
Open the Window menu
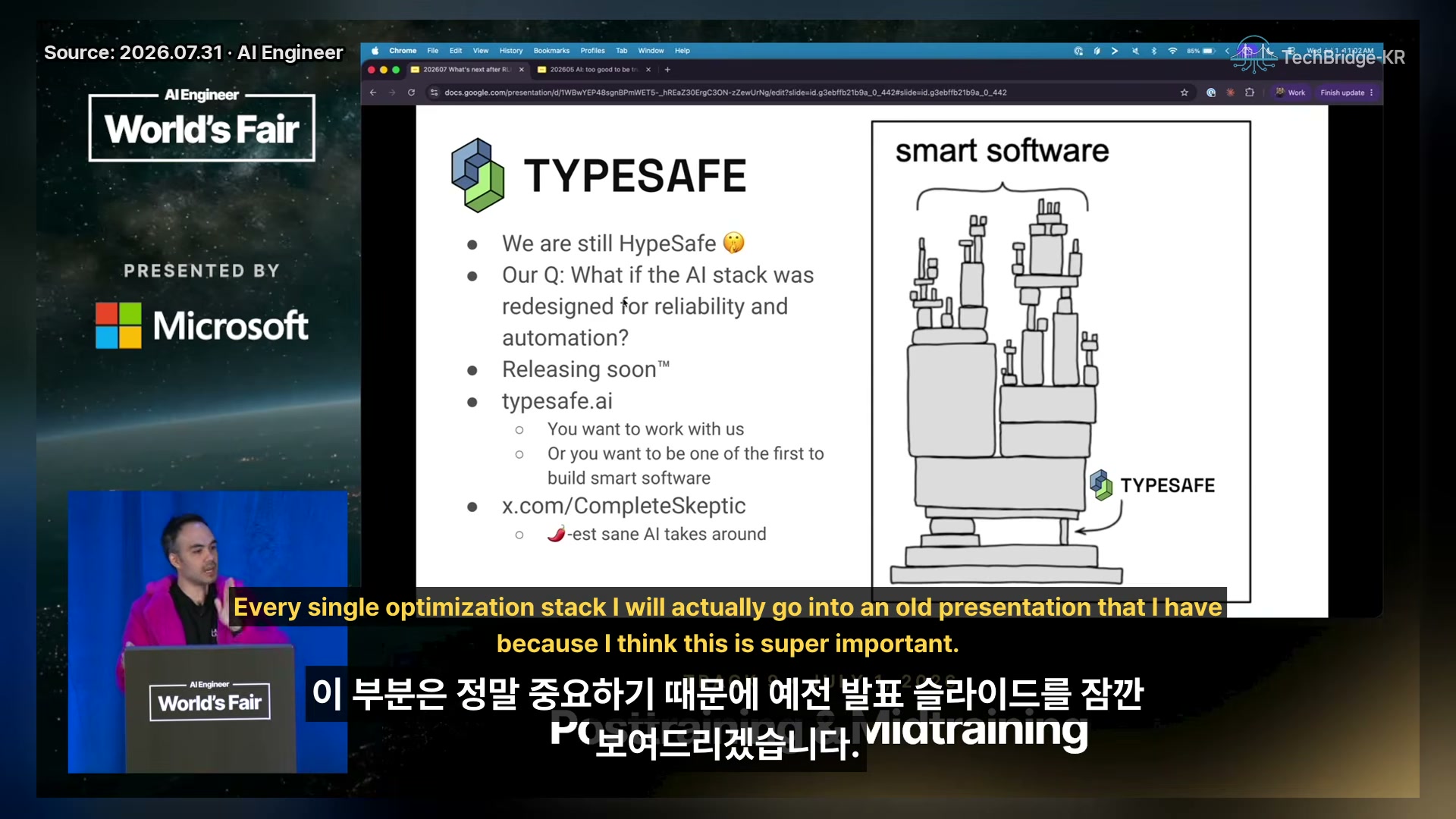tap(651, 51)
